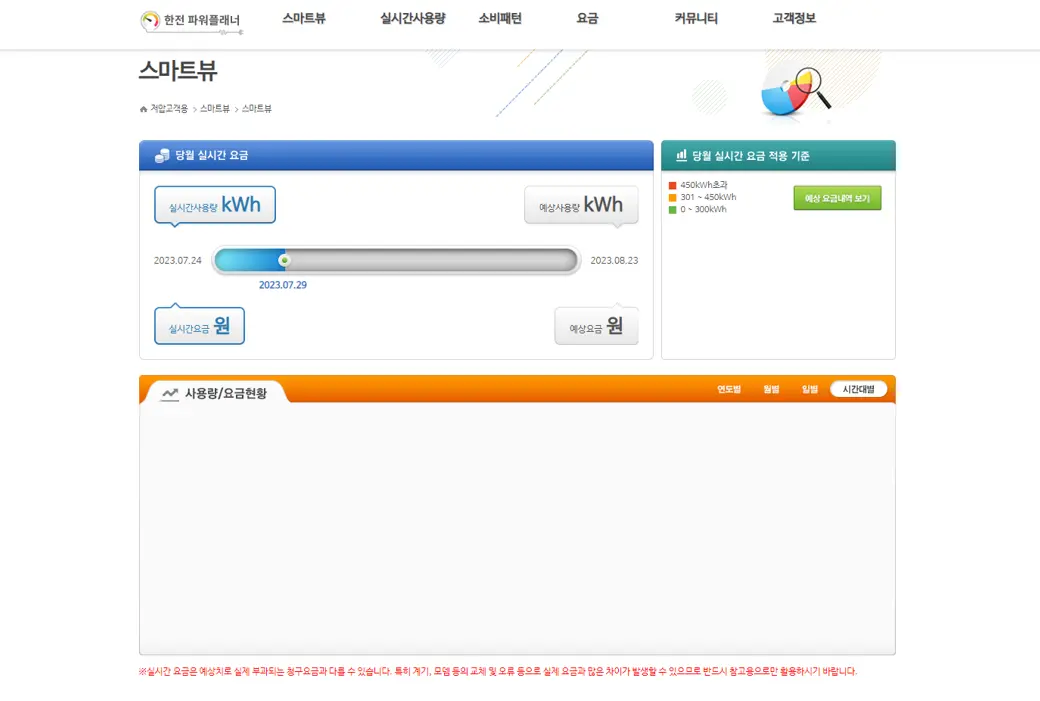
Task: Switch to the 월별 view
Action: pos(770,389)
